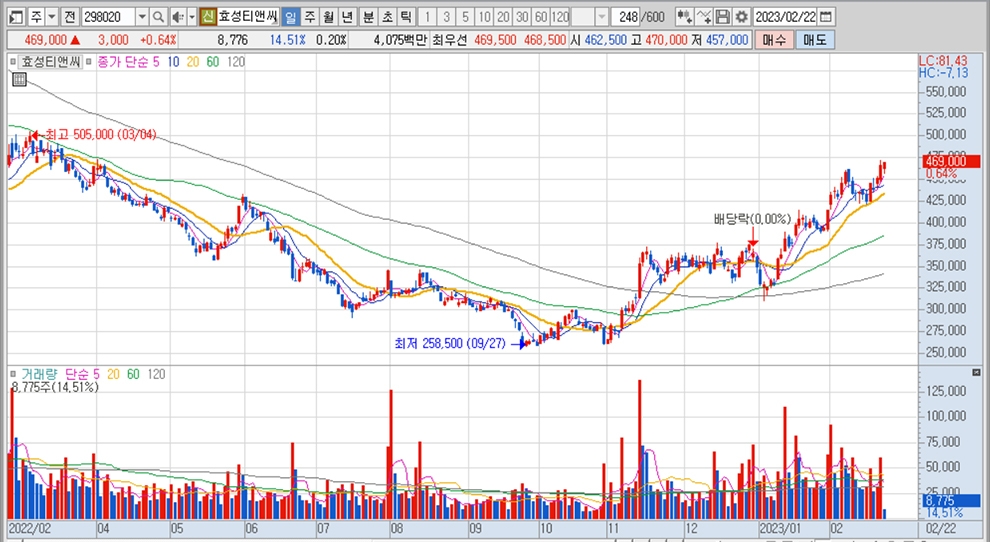
Task: Open the calendar date picker icon
Action: (827, 17)
